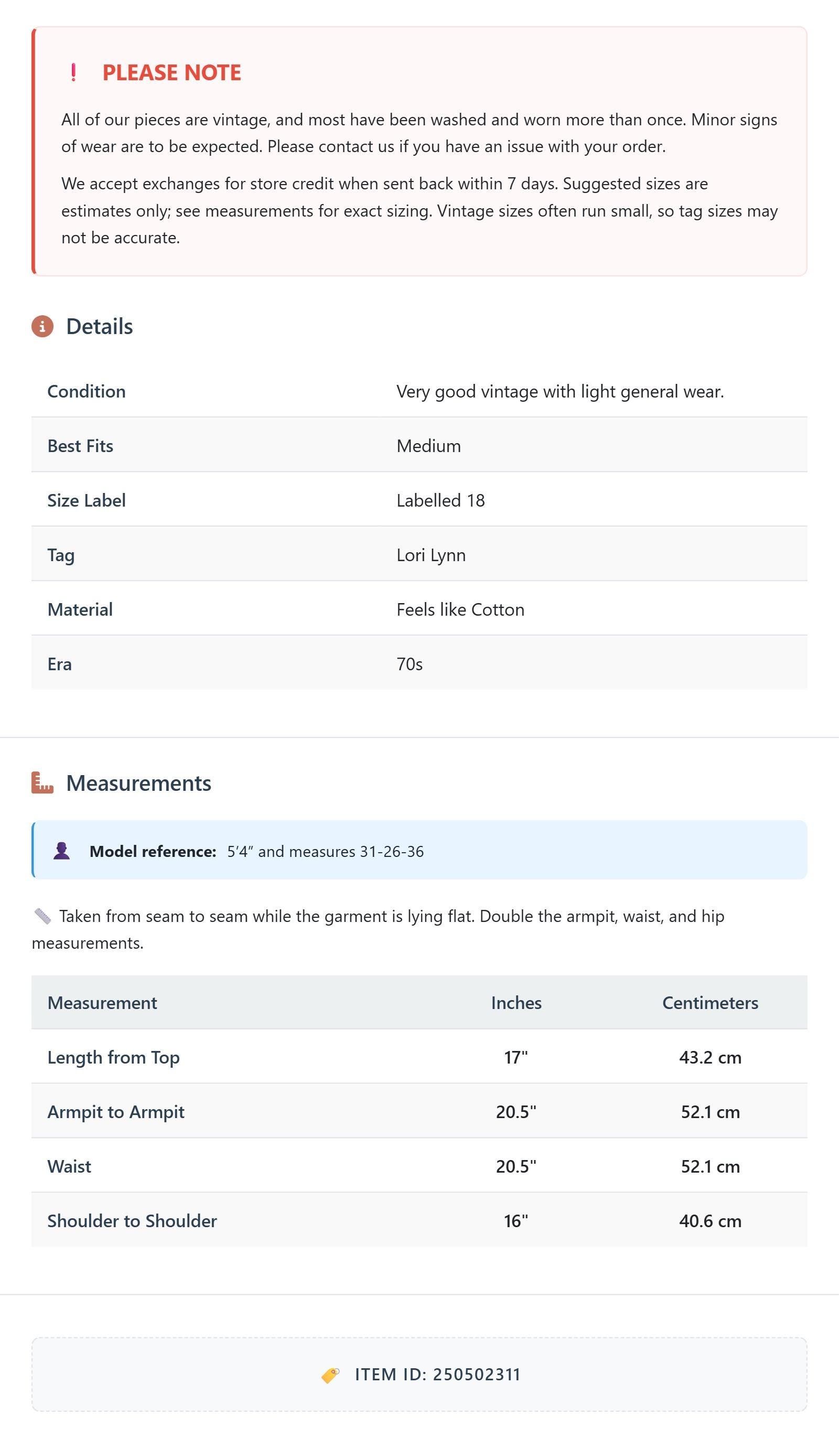
Task: Click the Era 70s value
Action: [x=410, y=665]
